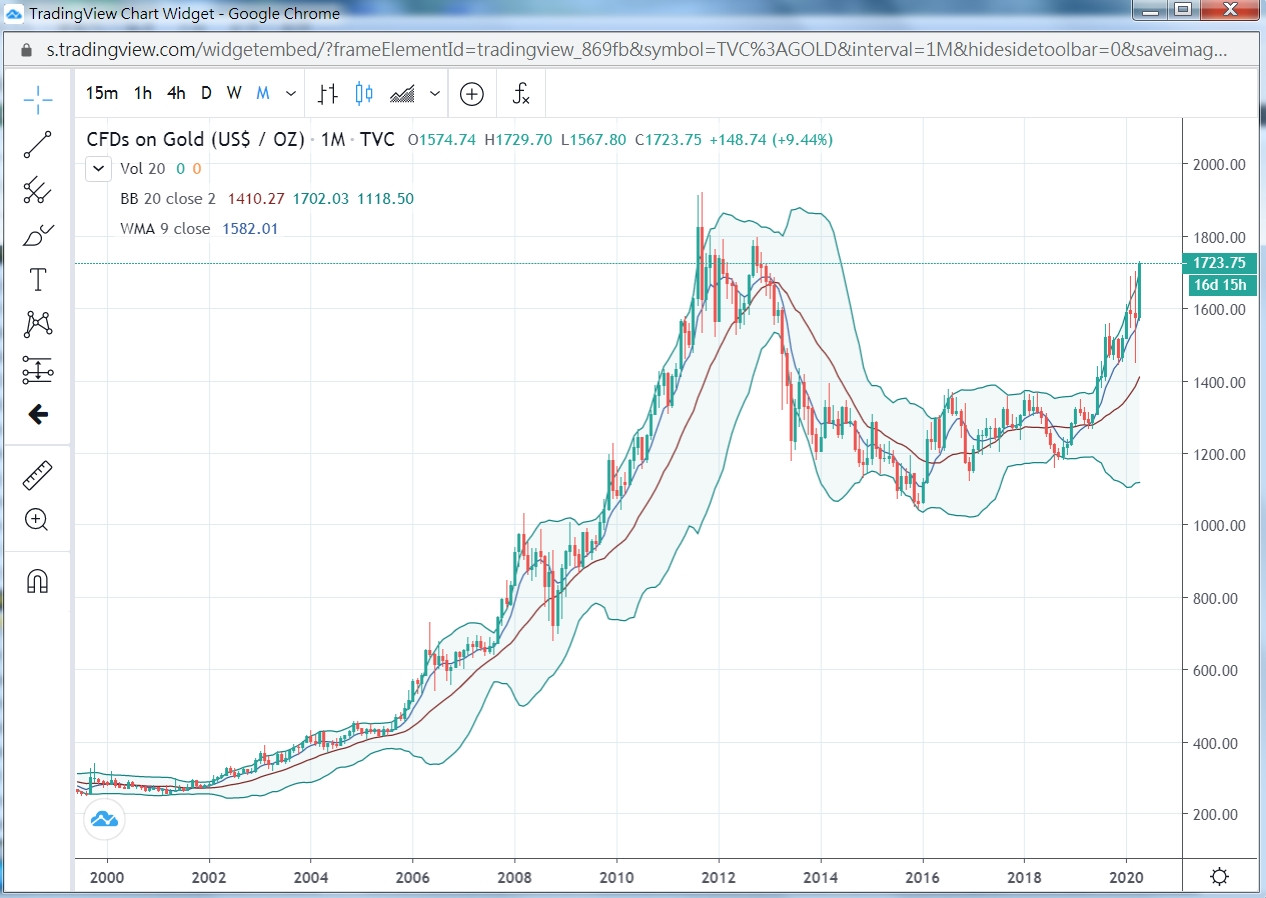Open the bar chart style selector
1266x898 pixels.
coord(328,94)
